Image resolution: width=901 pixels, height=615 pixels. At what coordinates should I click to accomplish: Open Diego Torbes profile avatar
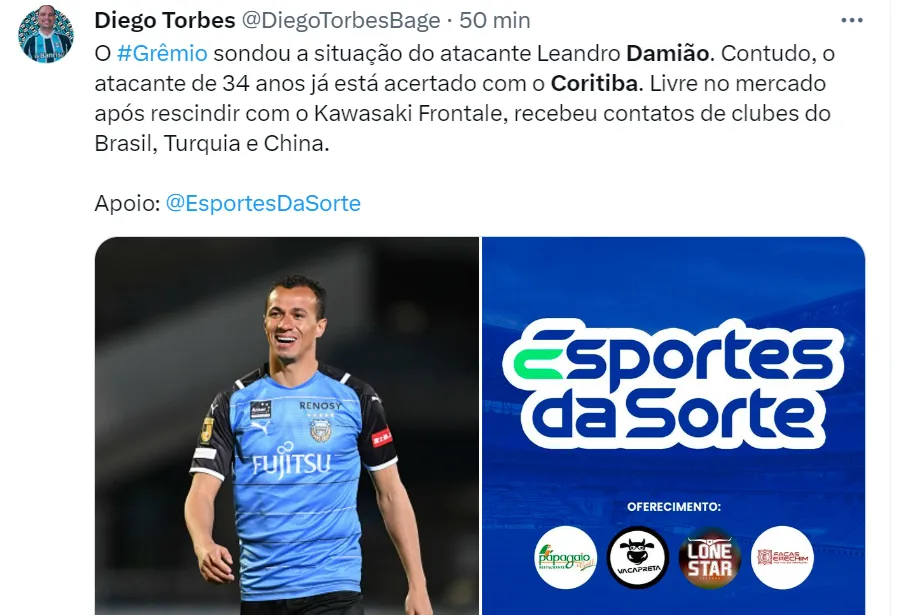click(x=45, y=33)
